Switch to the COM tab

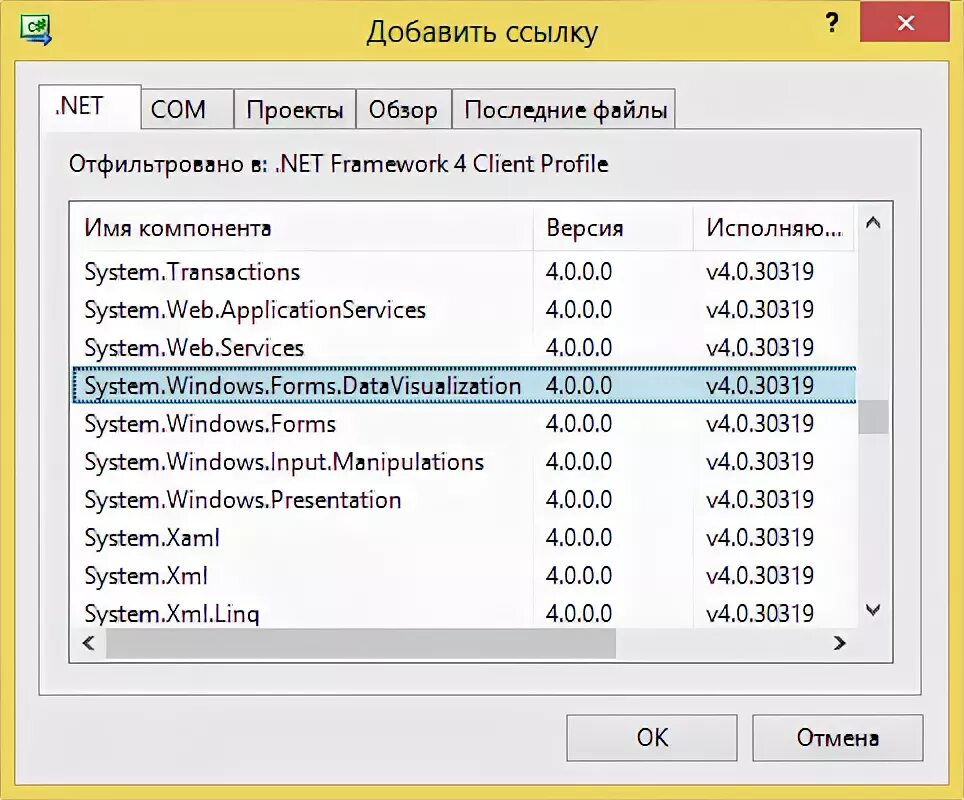pos(187,109)
